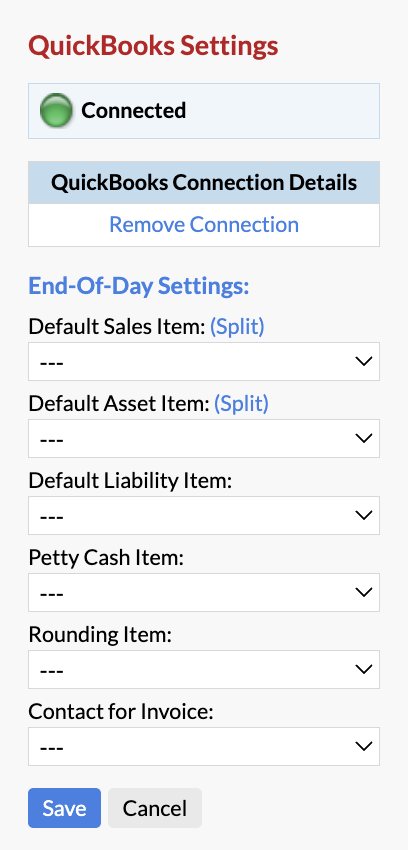Click Split link beside Default Asset Item
Screen dimensions: 408x850
point(241,404)
